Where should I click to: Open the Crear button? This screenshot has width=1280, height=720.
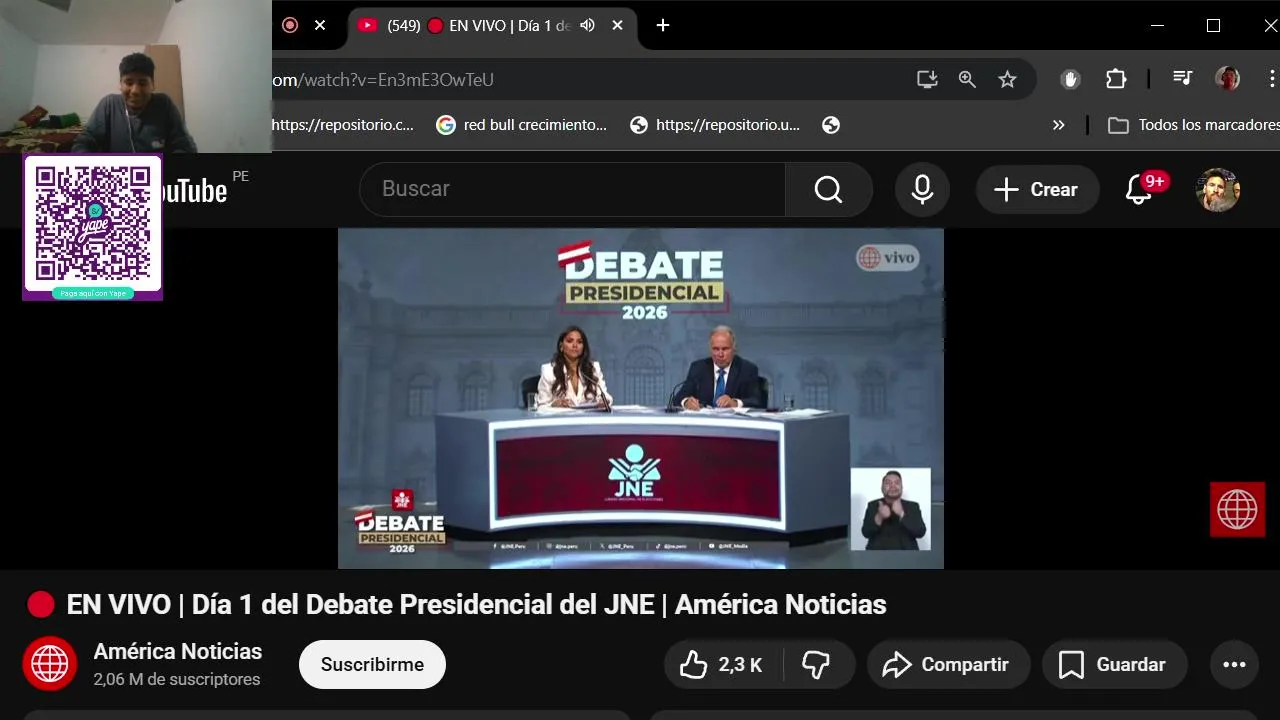click(1037, 189)
